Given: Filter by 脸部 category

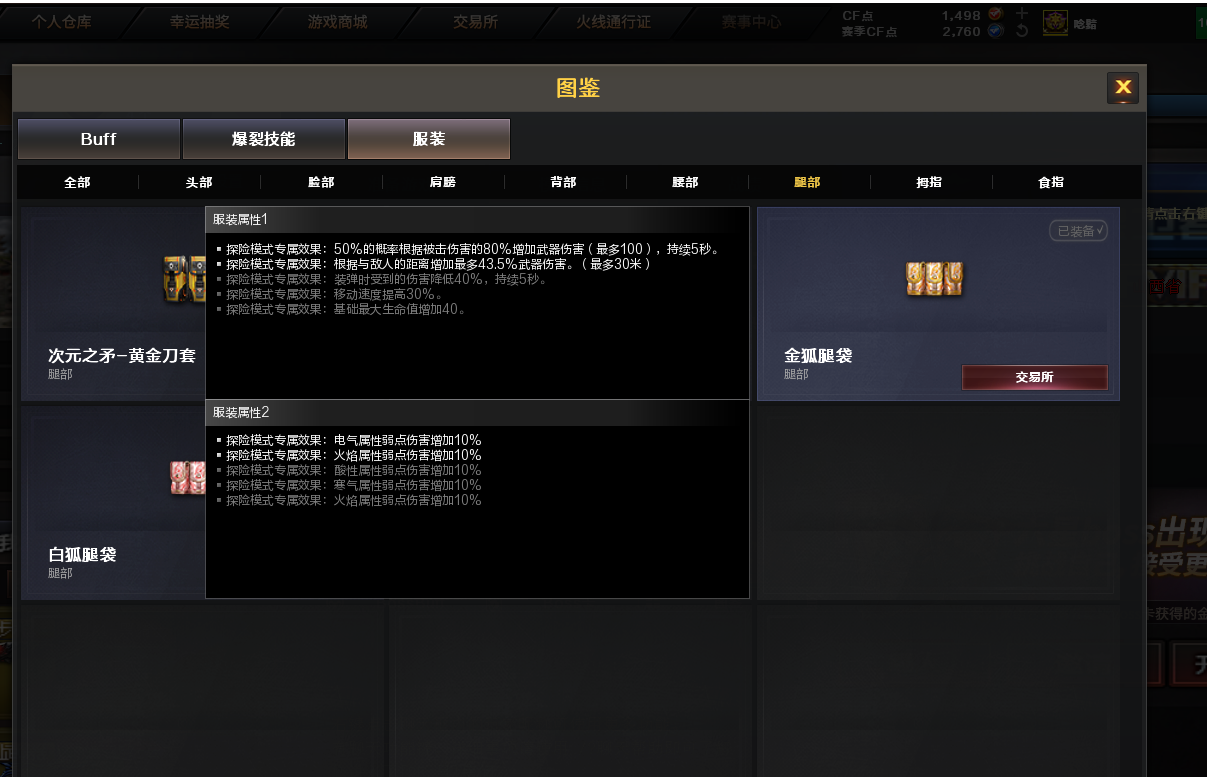Looking at the screenshot, I should tap(321, 182).
